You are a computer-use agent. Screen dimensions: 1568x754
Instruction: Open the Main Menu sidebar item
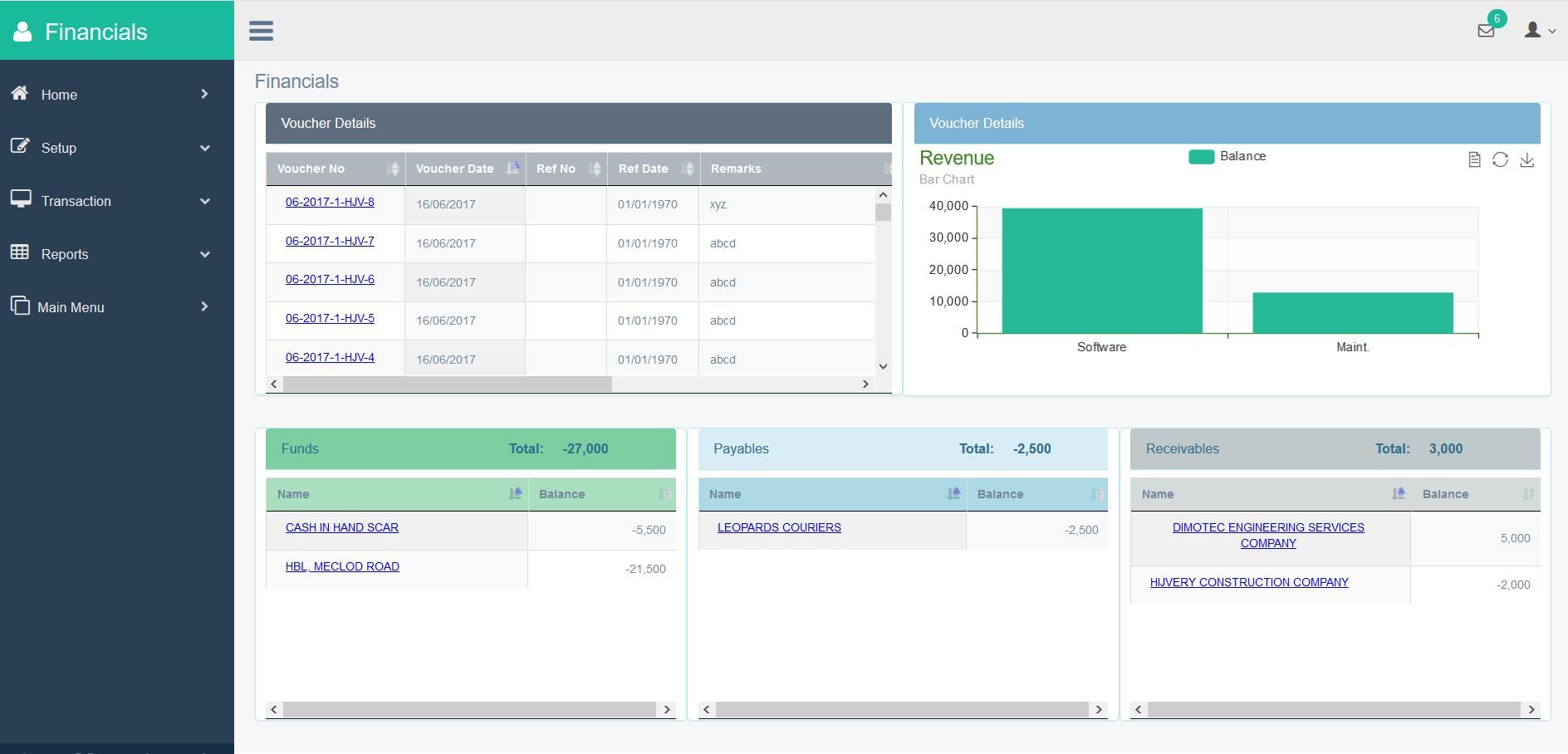point(71,306)
